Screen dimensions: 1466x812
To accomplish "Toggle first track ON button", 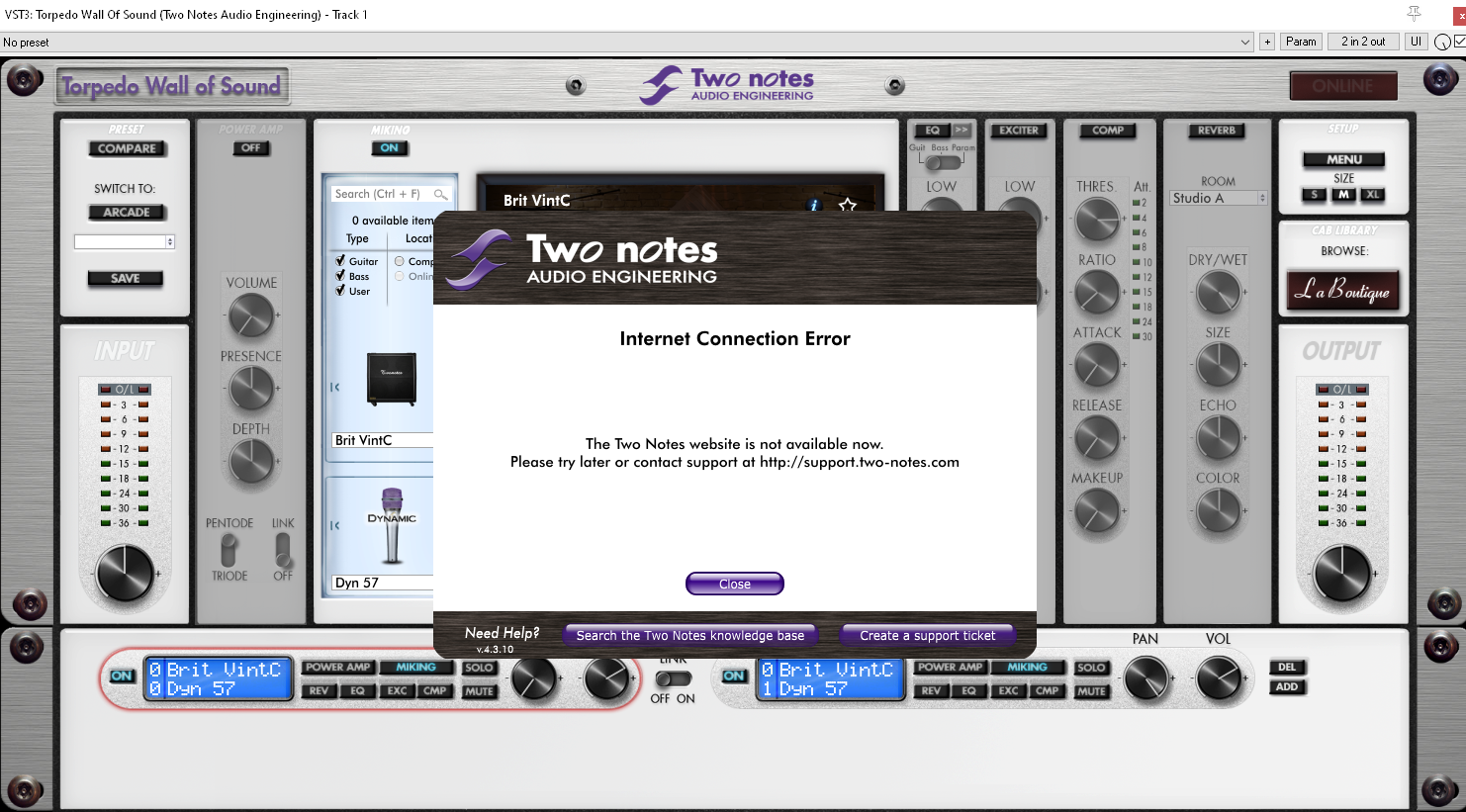I will click(x=122, y=676).
